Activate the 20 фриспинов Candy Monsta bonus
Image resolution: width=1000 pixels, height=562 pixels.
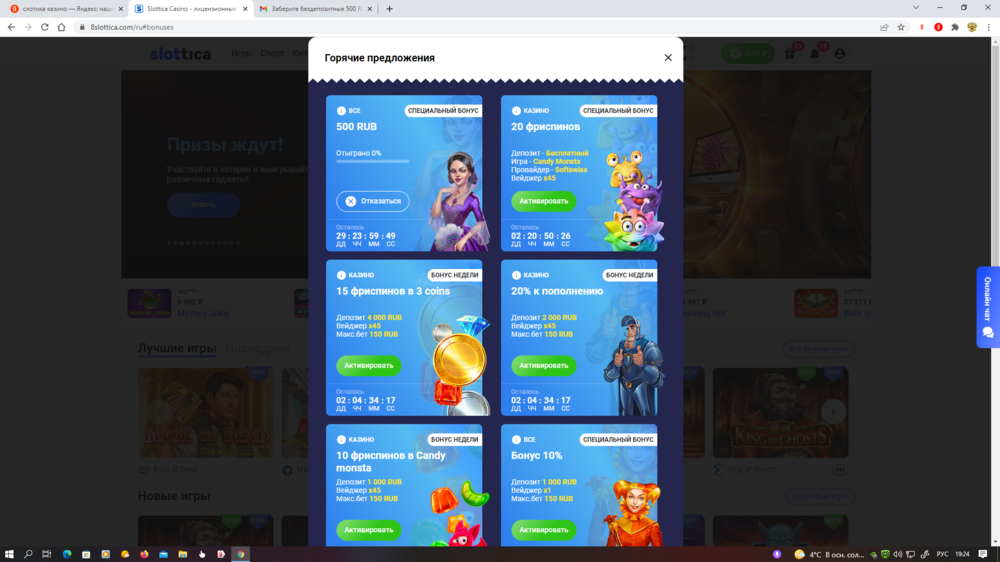click(x=543, y=201)
